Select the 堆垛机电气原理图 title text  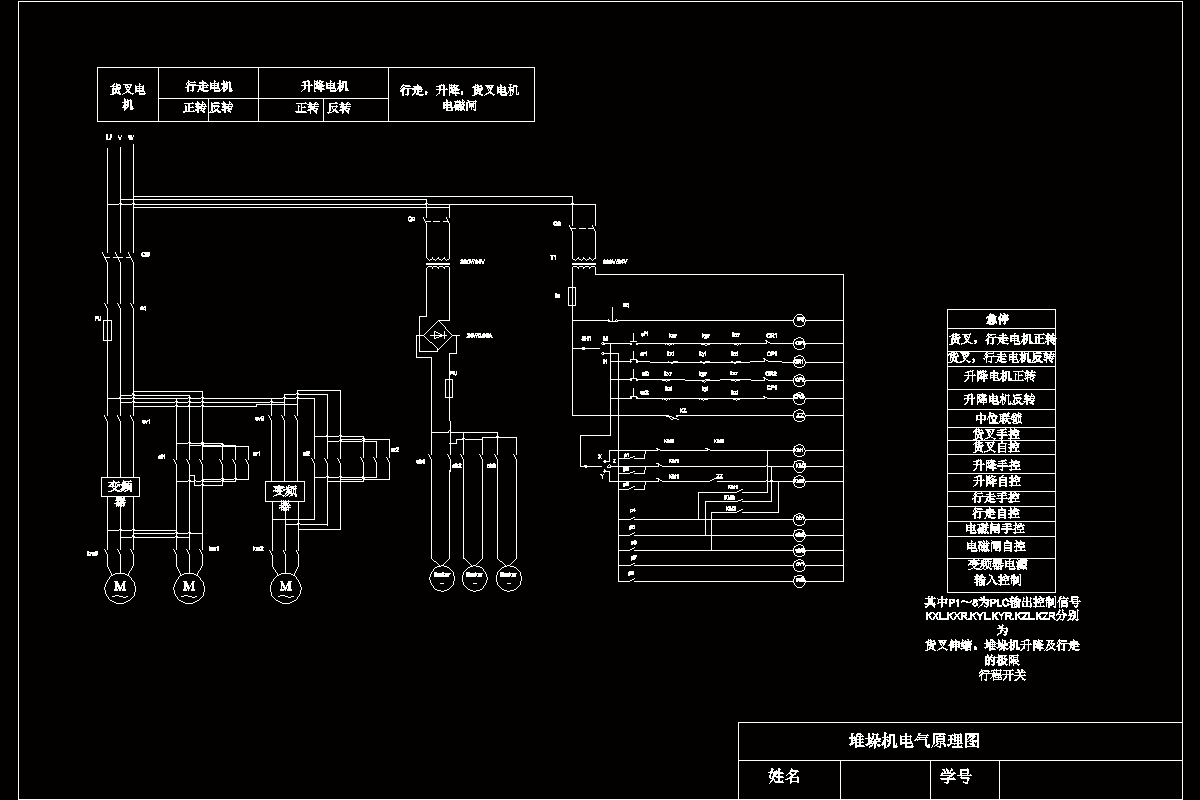[913, 741]
